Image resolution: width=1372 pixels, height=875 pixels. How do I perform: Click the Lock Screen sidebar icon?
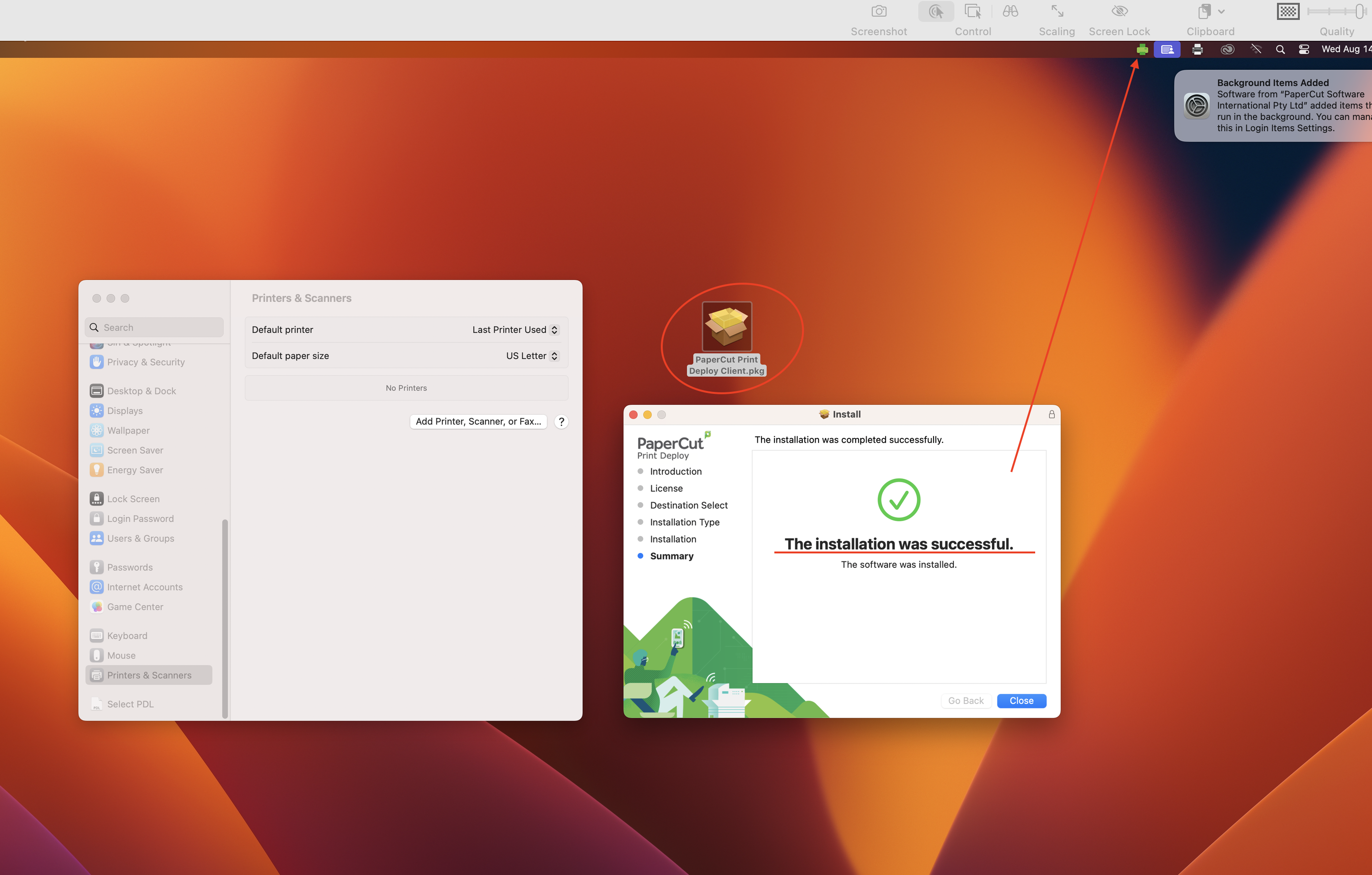point(96,499)
